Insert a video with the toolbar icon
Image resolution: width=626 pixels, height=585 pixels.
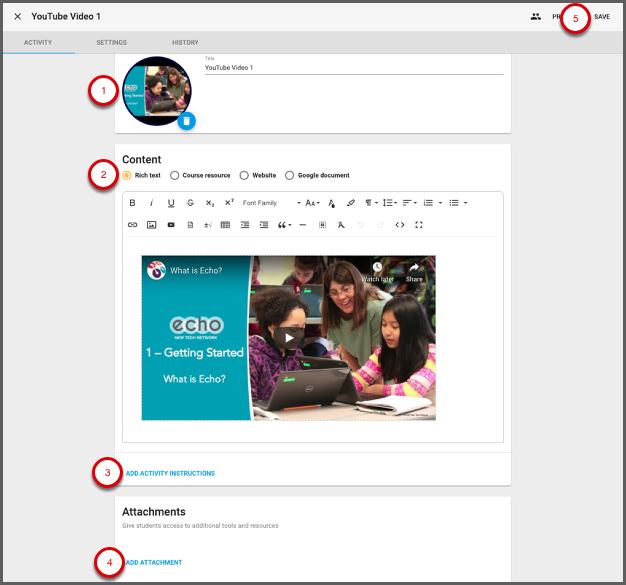point(171,225)
